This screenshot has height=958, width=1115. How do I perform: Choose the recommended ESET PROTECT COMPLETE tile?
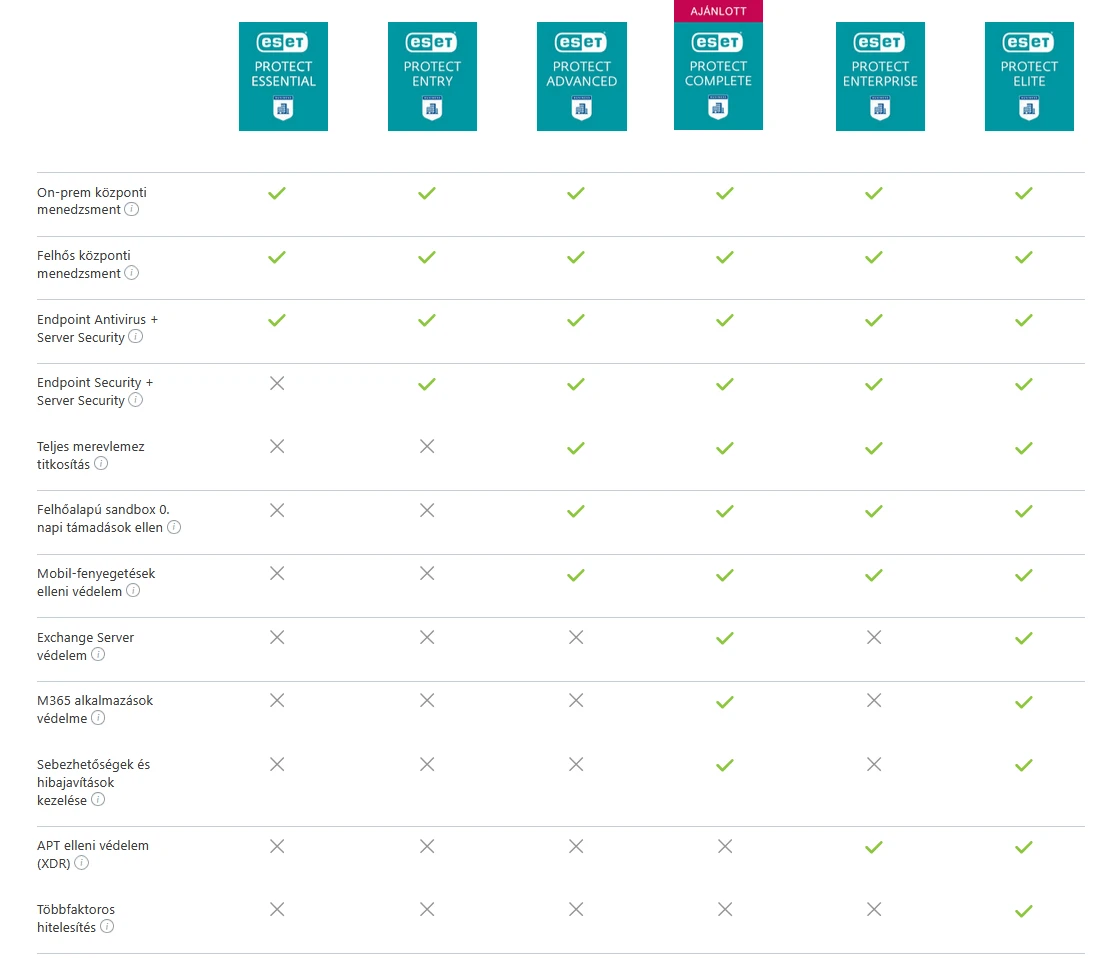718,75
